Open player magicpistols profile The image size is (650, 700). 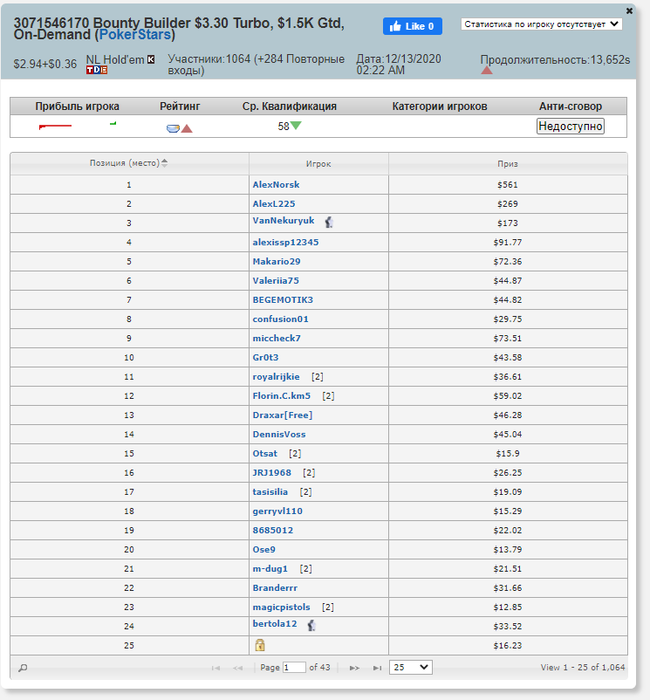281,607
